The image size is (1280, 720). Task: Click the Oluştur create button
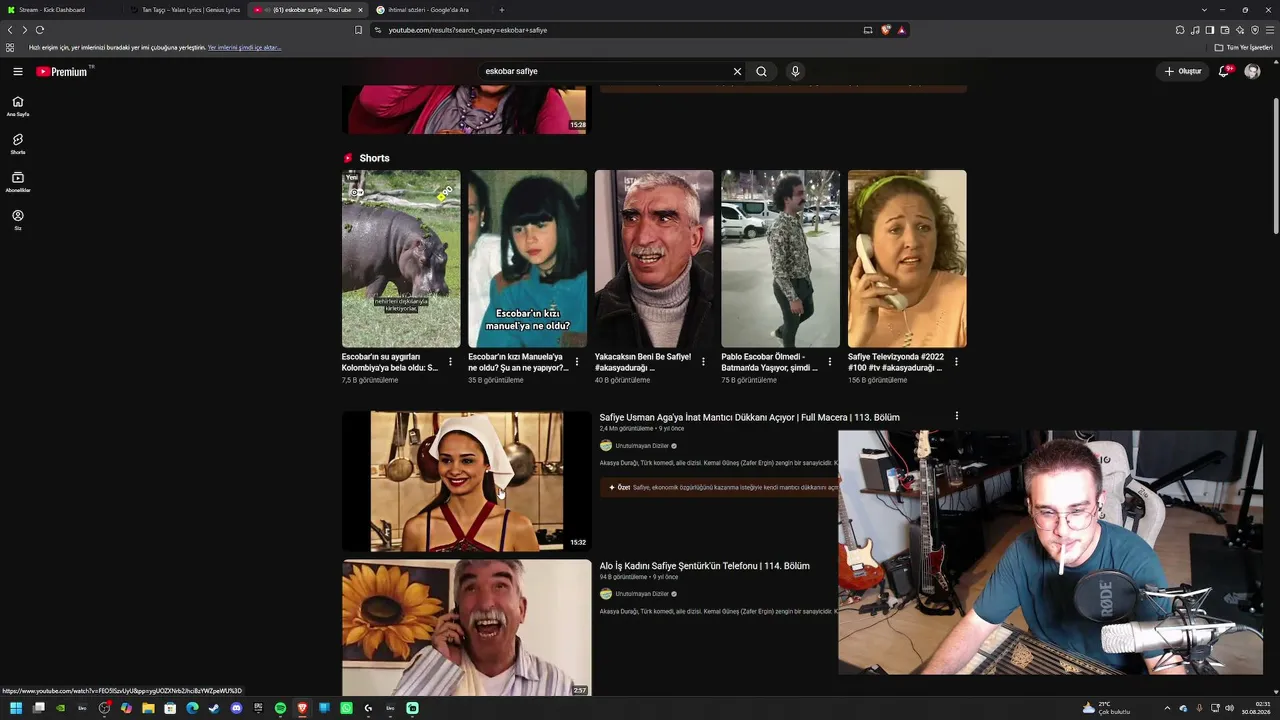[x=1182, y=71]
